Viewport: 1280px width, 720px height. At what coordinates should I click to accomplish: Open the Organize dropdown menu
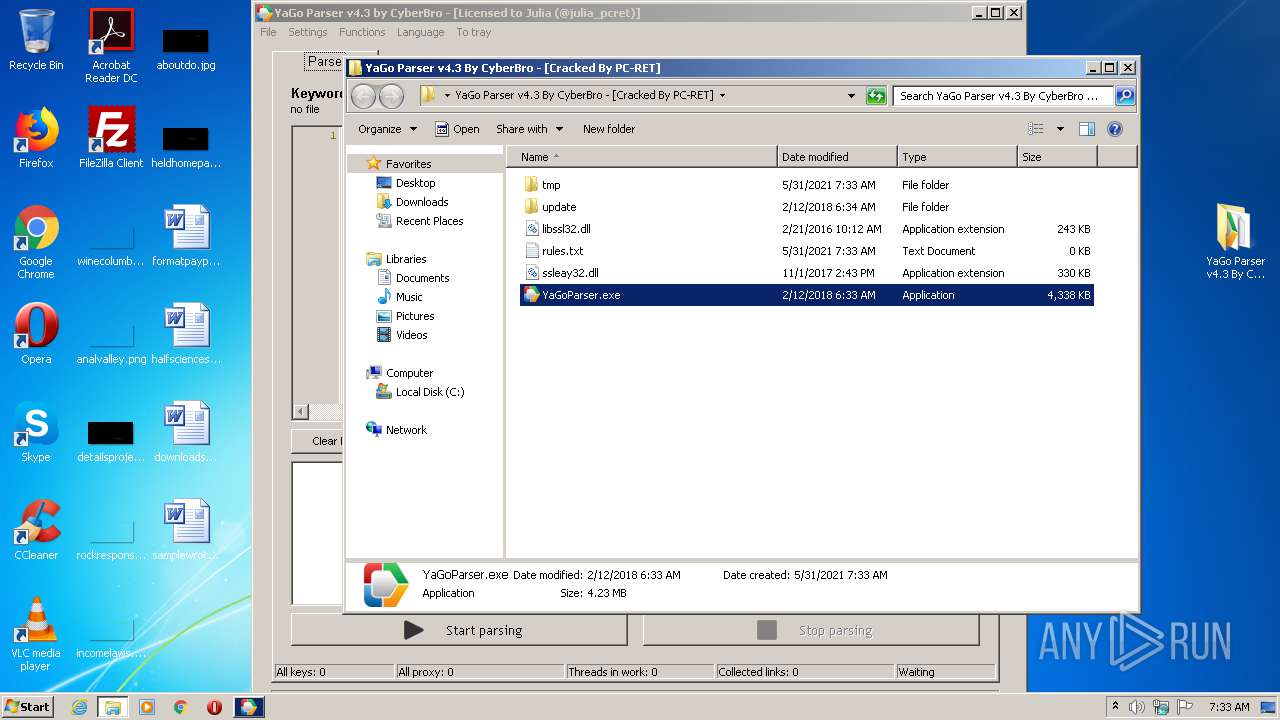click(387, 129)
